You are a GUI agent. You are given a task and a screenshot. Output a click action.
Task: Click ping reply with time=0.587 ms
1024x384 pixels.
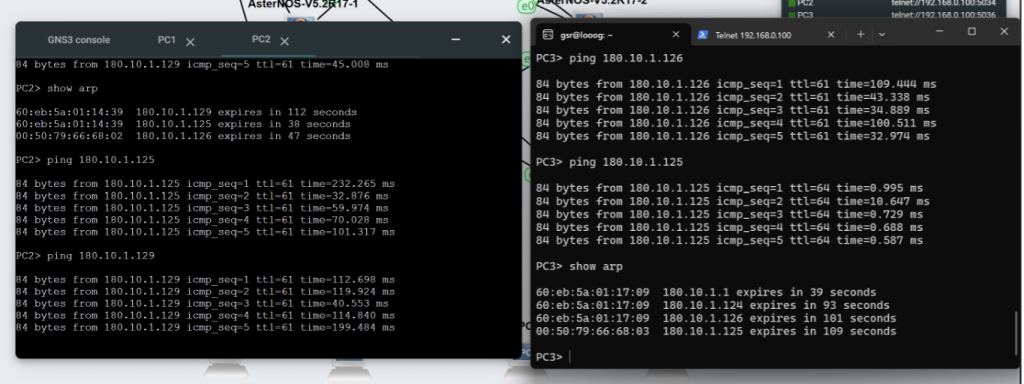pos(729,241)
